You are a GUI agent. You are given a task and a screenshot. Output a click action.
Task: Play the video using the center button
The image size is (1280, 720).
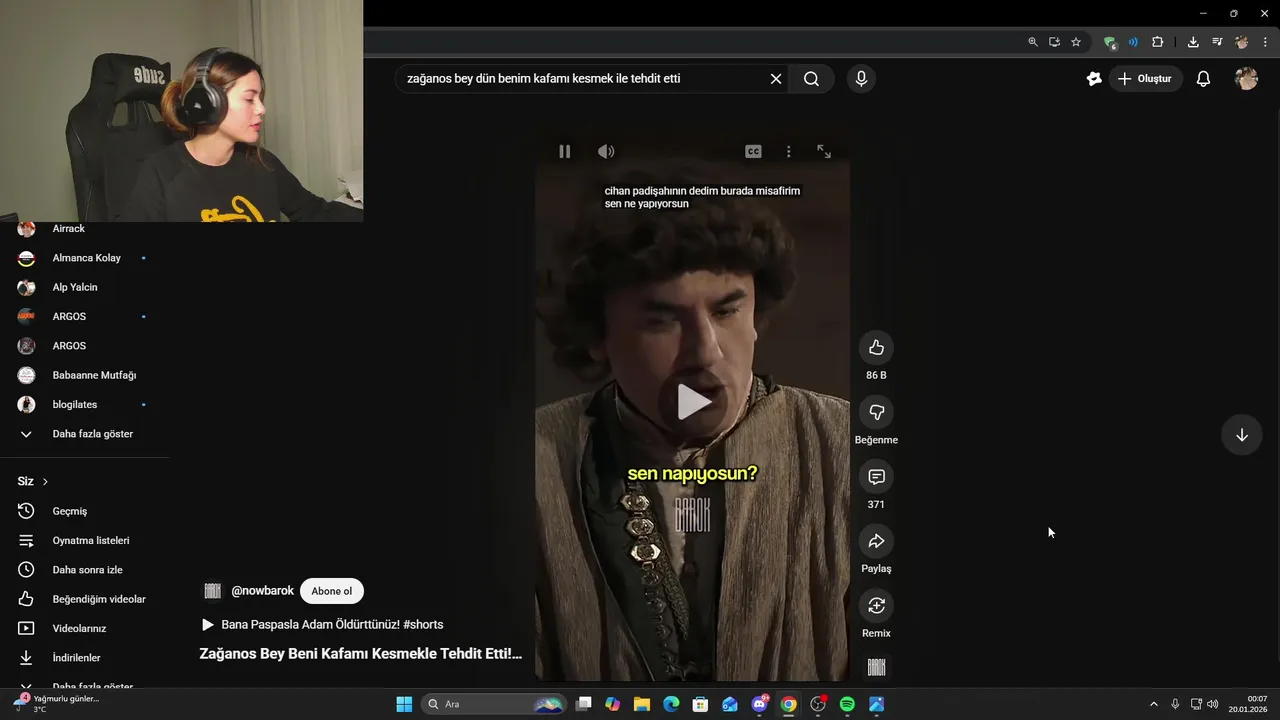(693, 402)
